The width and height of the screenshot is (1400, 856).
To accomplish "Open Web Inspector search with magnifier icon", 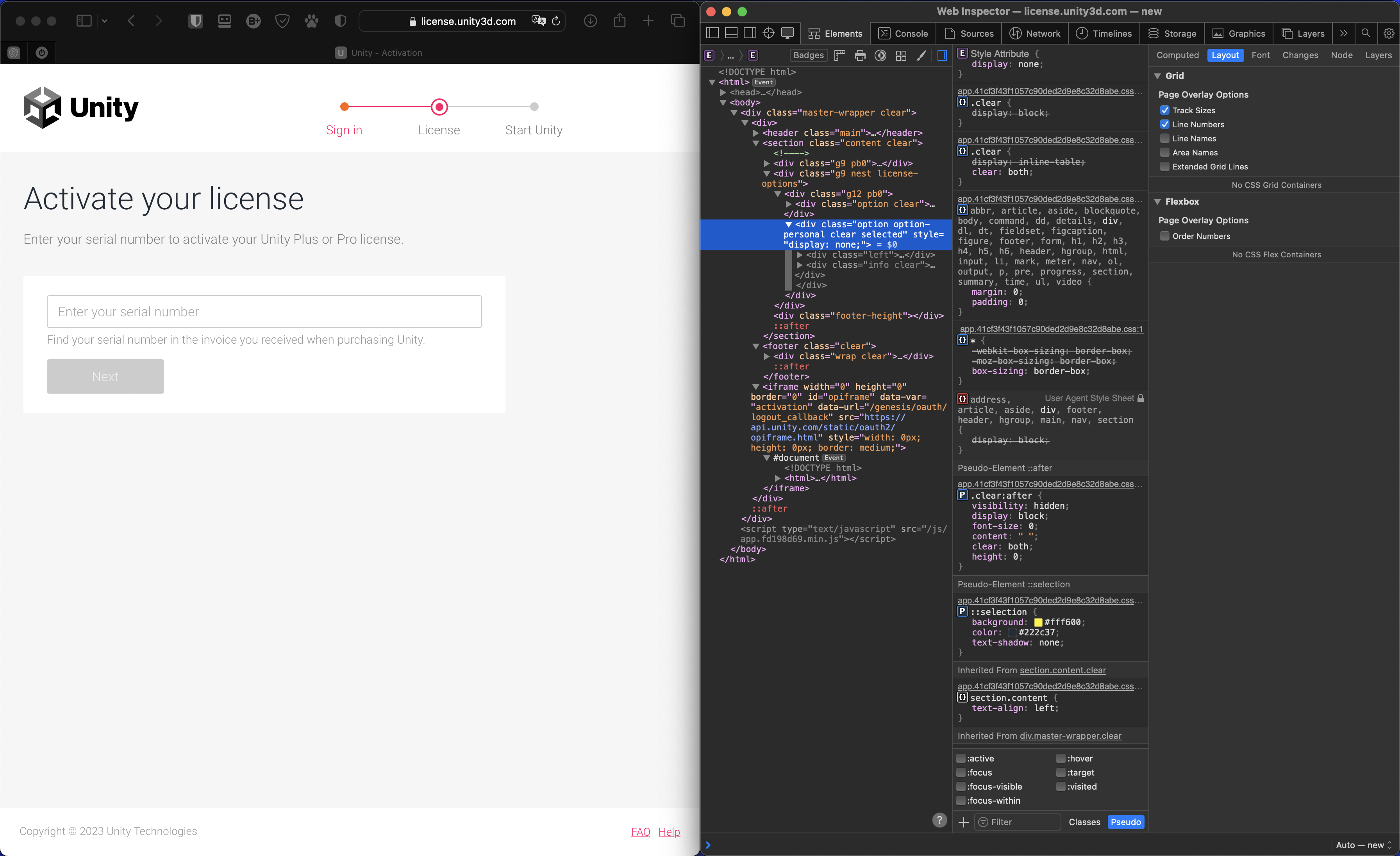I will point(1366,32).
